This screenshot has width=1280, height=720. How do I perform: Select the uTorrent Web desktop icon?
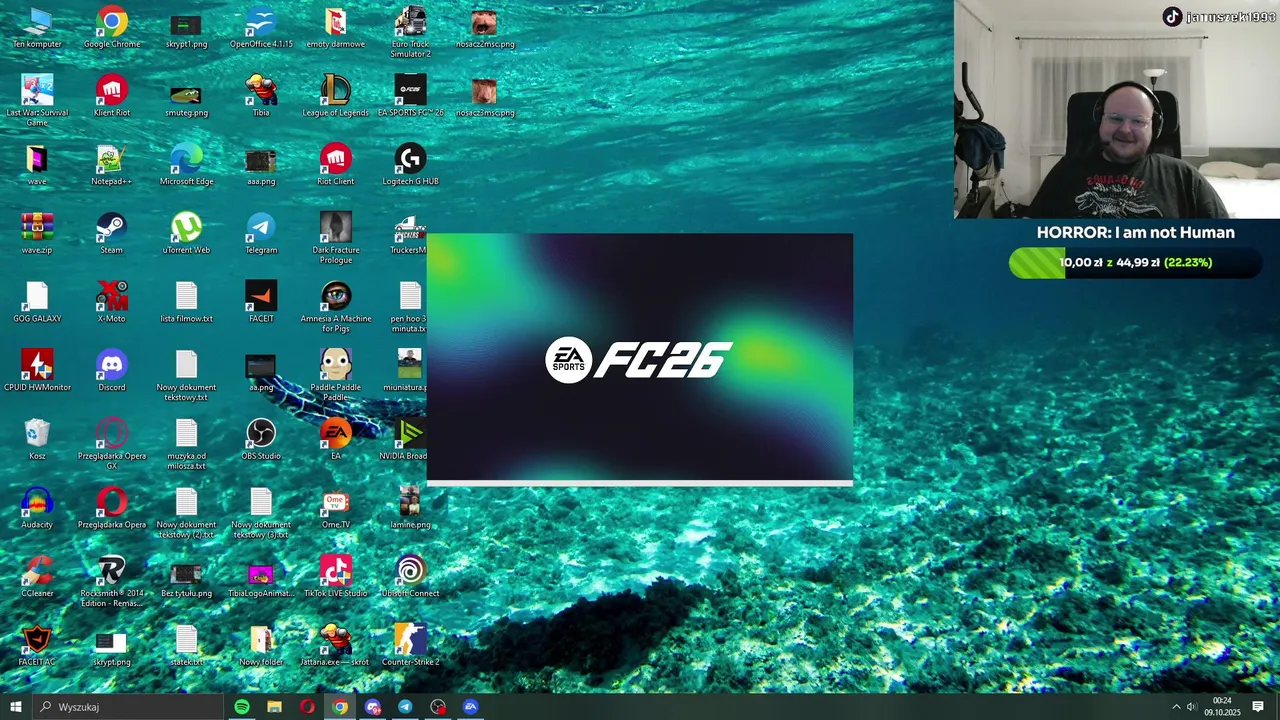186,234
